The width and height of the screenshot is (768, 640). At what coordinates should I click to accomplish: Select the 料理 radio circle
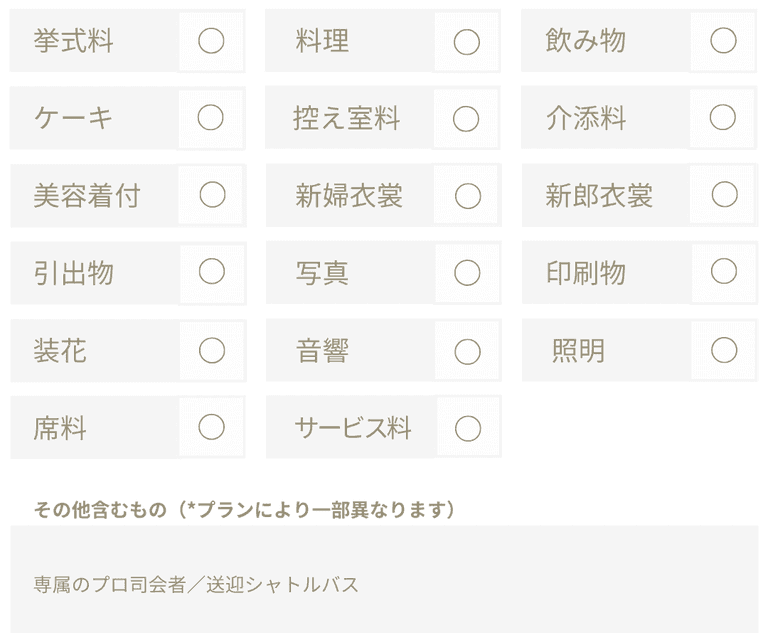pos(467,41)
